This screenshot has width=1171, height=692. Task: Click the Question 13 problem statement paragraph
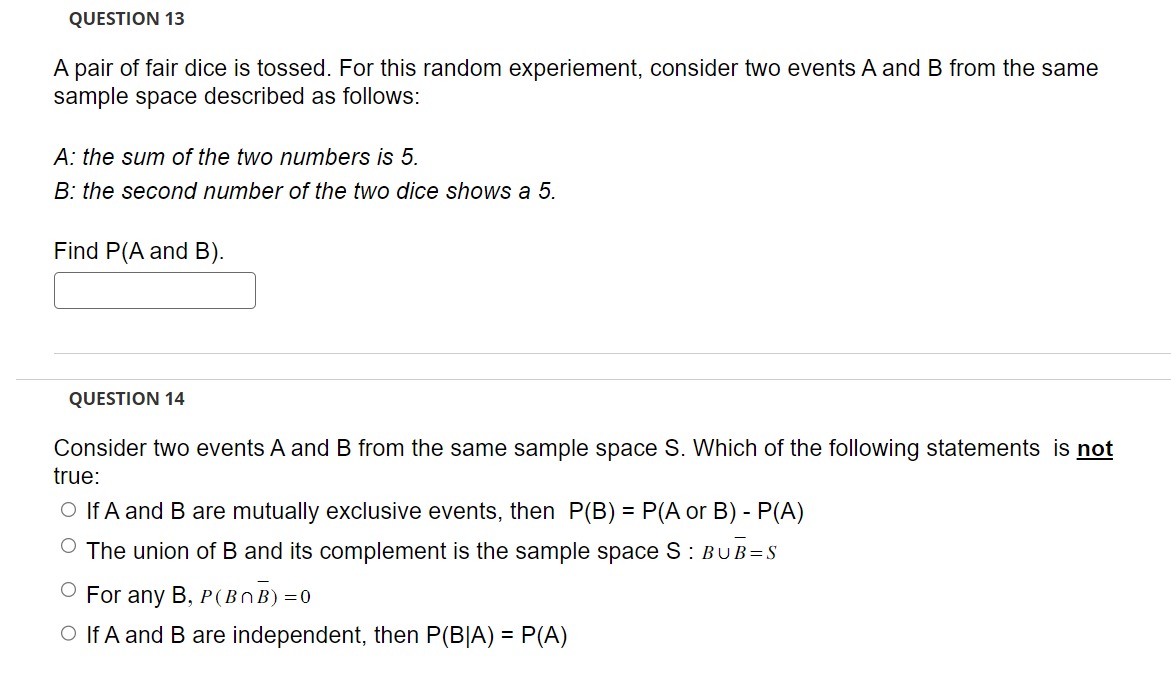[575, 82]
